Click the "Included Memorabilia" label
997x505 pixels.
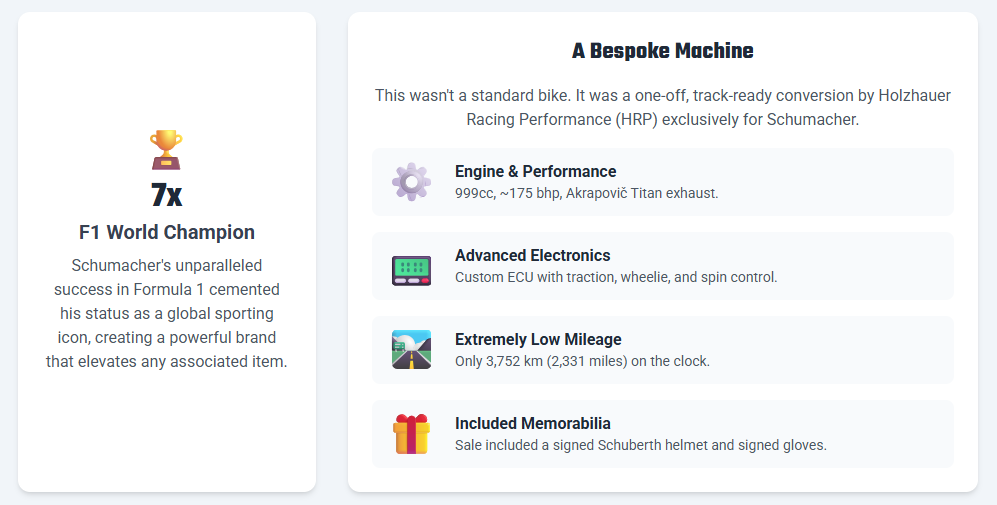pyautogui.click(x=532, y=423)
